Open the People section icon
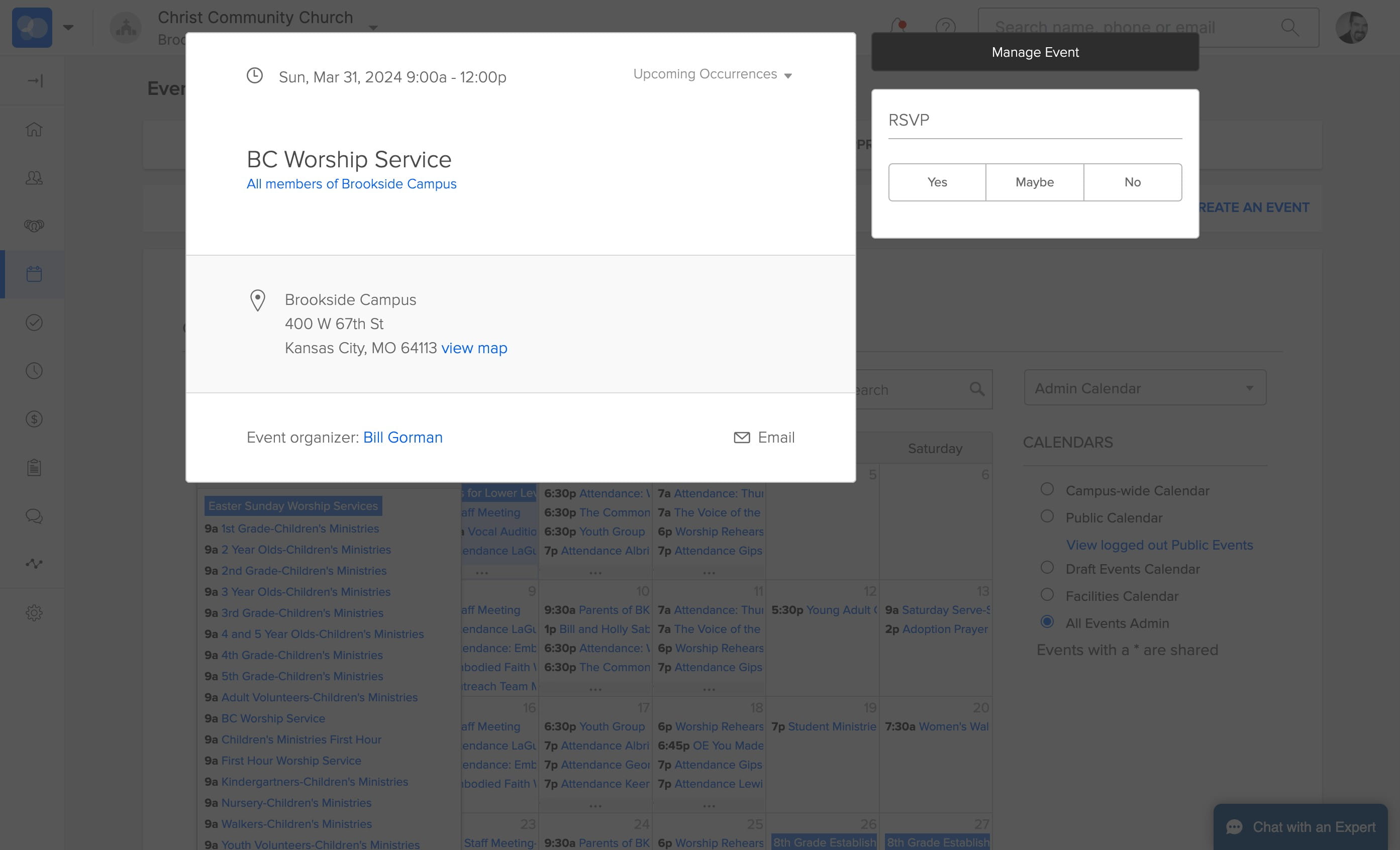The image size is (1400, 850). (x=34, y=178)
